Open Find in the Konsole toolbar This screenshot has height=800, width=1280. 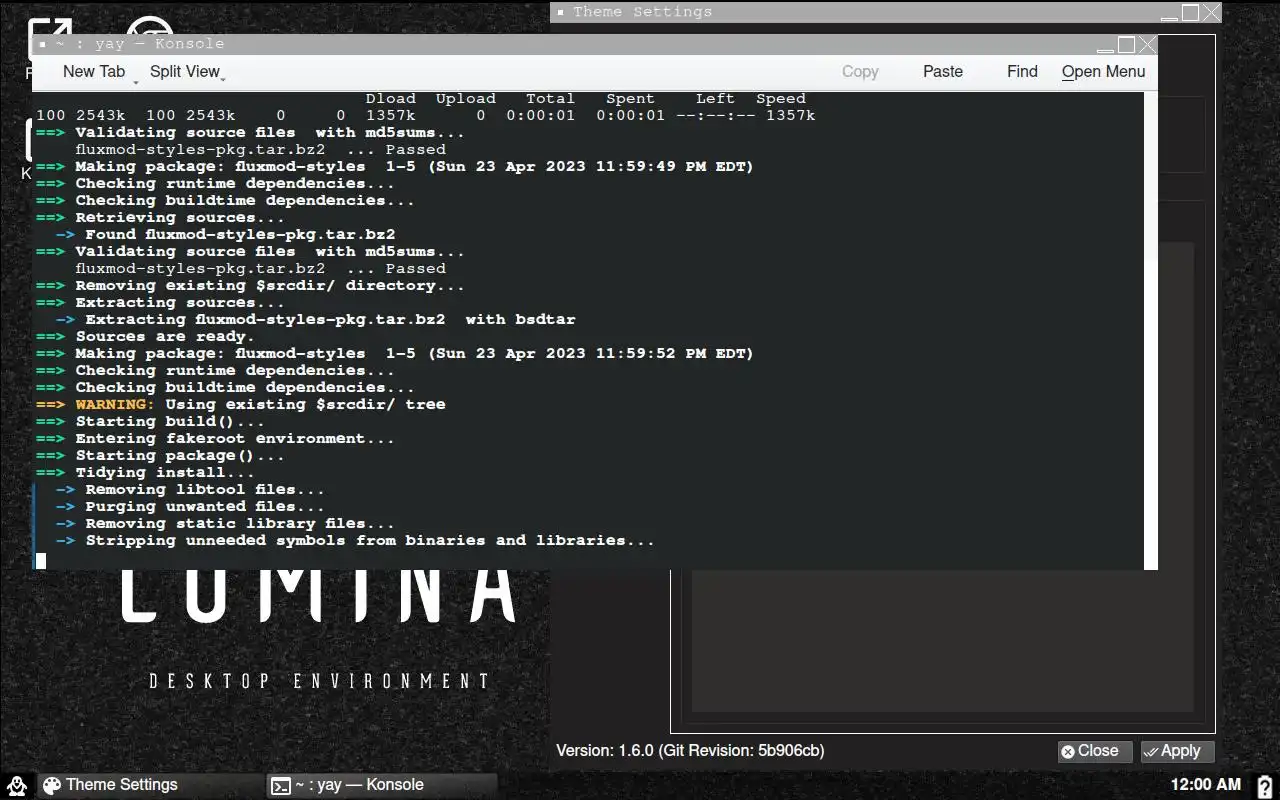[1022, 72]
